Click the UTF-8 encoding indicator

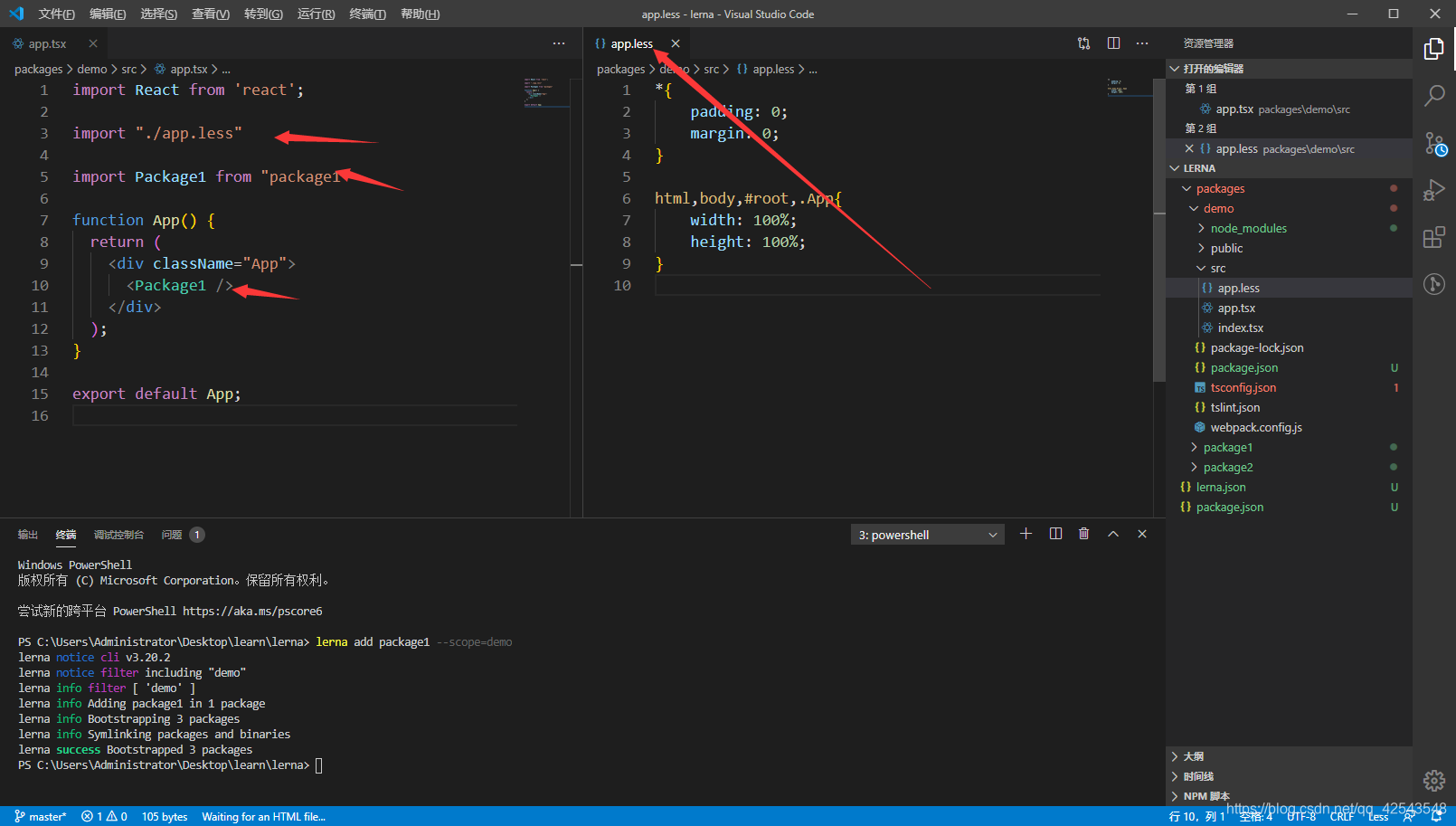(x=1301, y=816)
